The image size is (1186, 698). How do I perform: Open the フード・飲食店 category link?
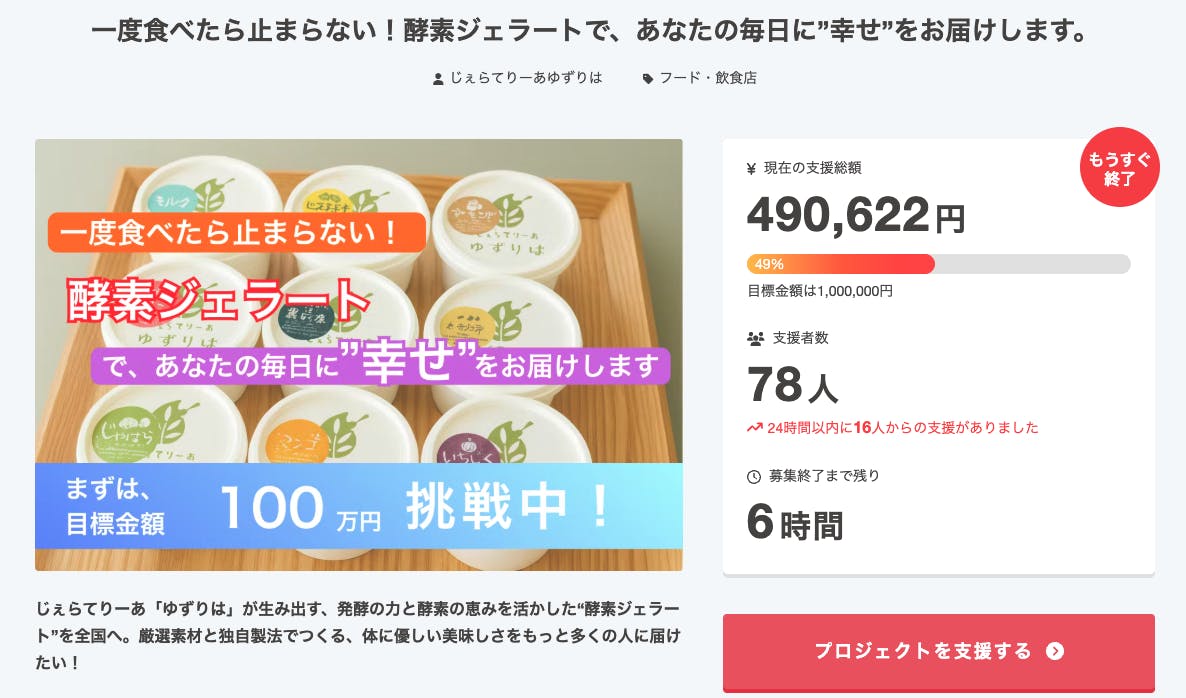click(708, 78)
